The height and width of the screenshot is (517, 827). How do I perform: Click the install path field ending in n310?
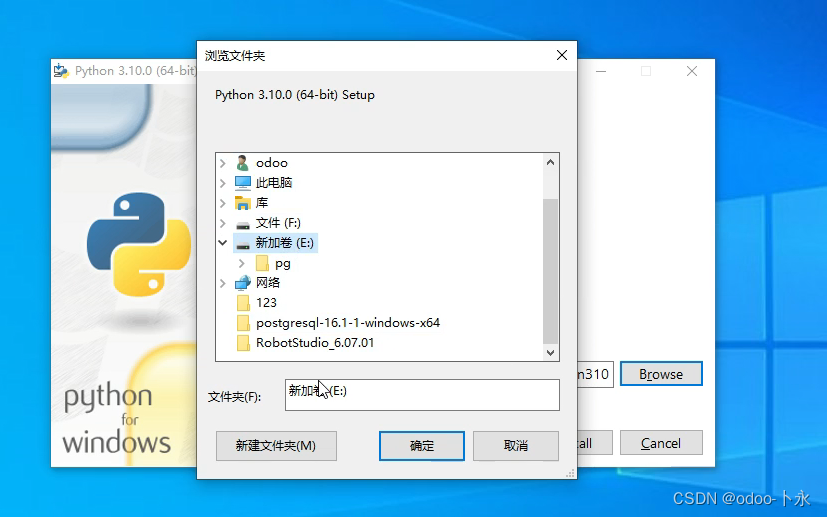[x=595, y=374]
